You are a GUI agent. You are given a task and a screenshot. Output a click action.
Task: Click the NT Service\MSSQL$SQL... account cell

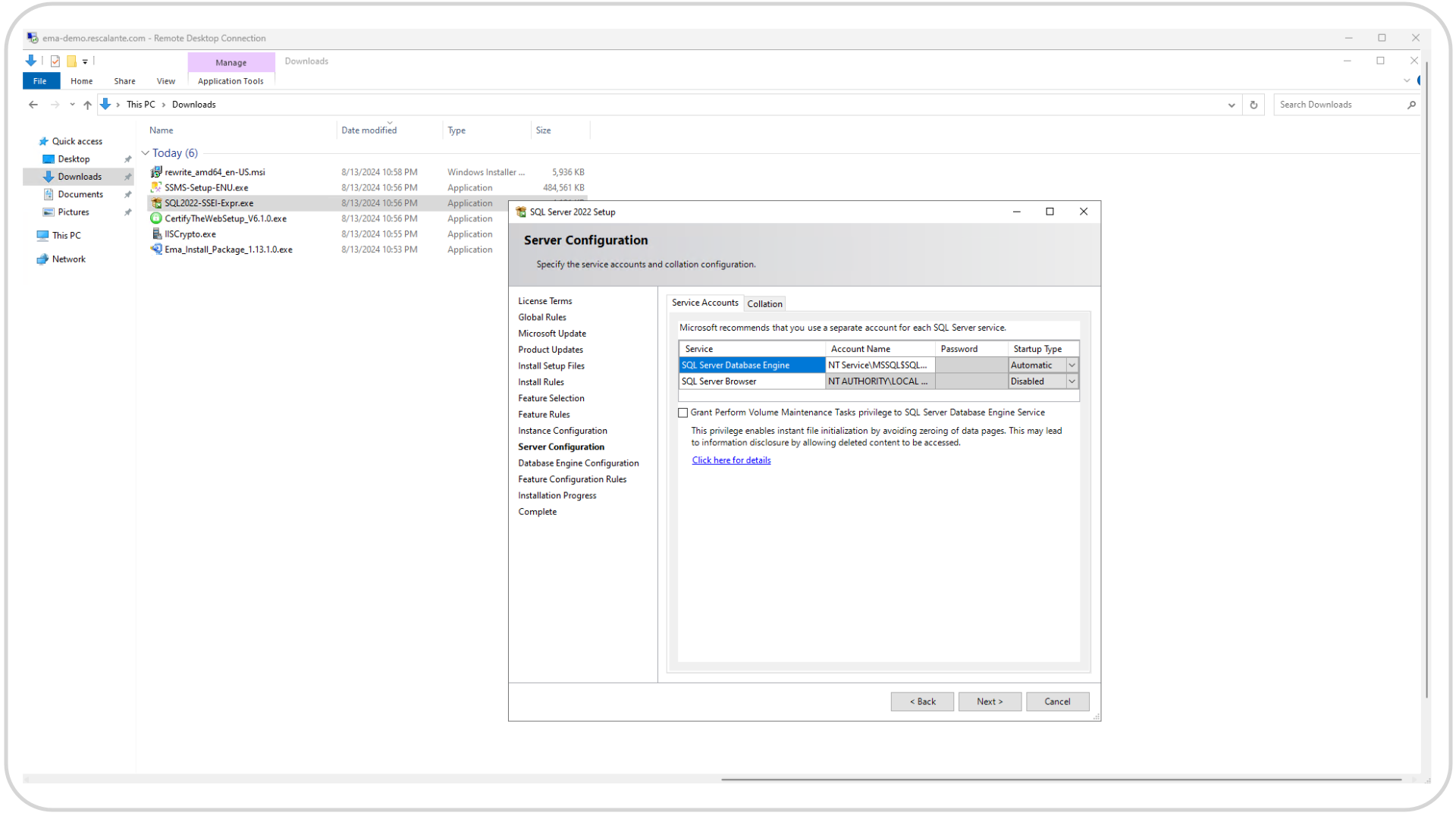[880, 366]
